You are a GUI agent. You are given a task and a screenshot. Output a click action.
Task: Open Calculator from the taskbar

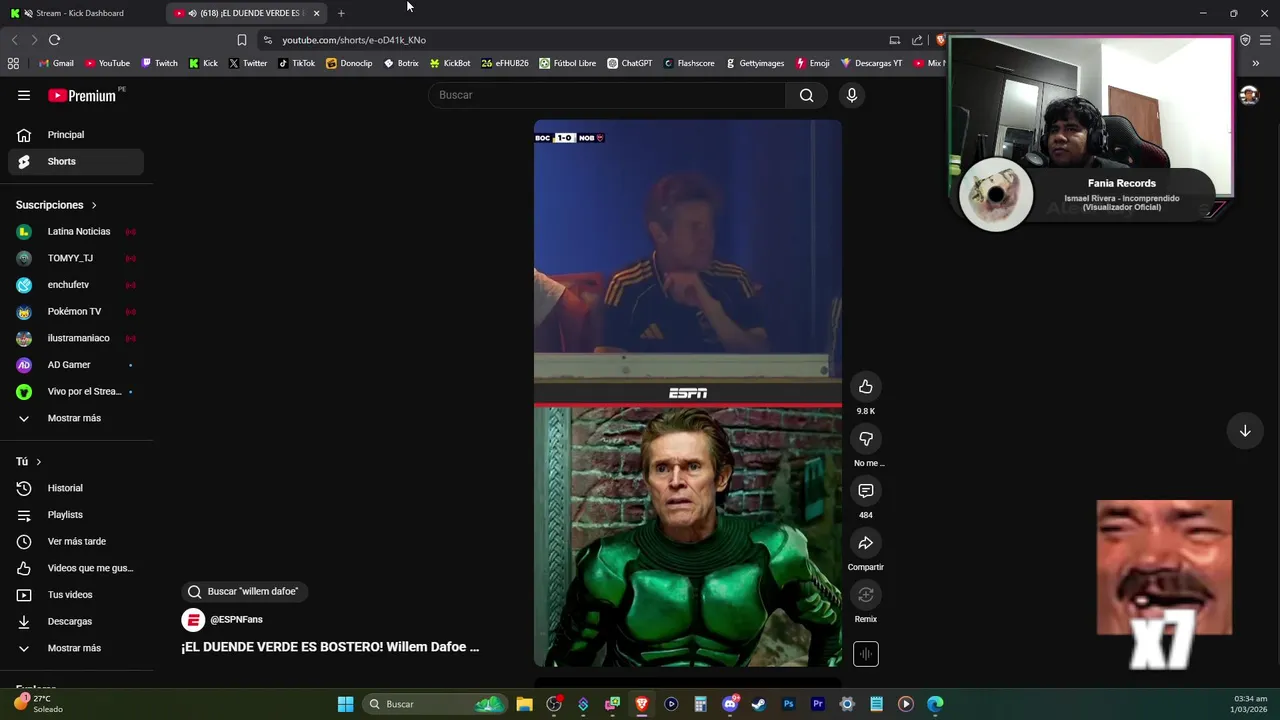tap(700, 704)
